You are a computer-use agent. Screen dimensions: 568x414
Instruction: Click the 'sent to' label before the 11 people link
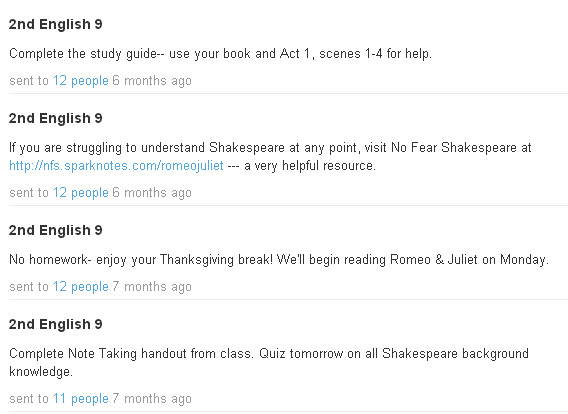point(29,398)
